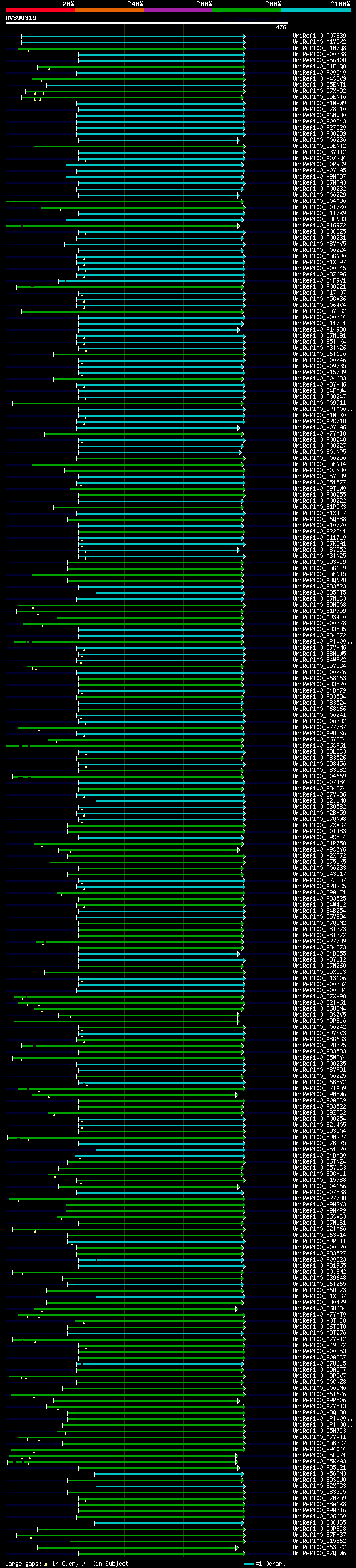Click label UniRef100_P16972
356x1568 pixels.
click(x=319, y=225)
